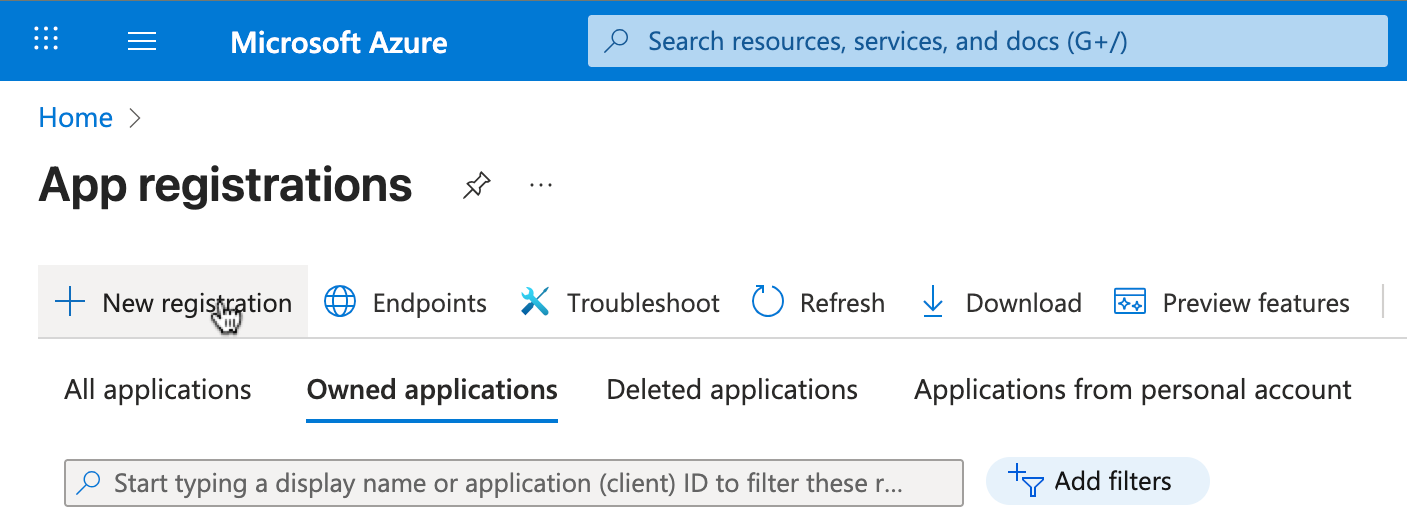Click the Add filters button
This screenshot has width=1407, height=530.
1097,481
